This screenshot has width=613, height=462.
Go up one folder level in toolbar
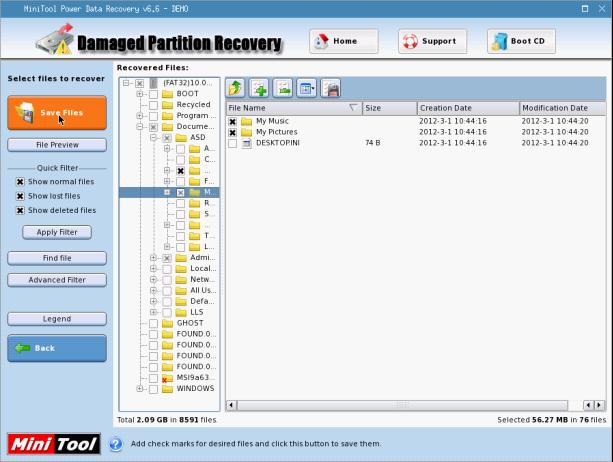(235, 88)
